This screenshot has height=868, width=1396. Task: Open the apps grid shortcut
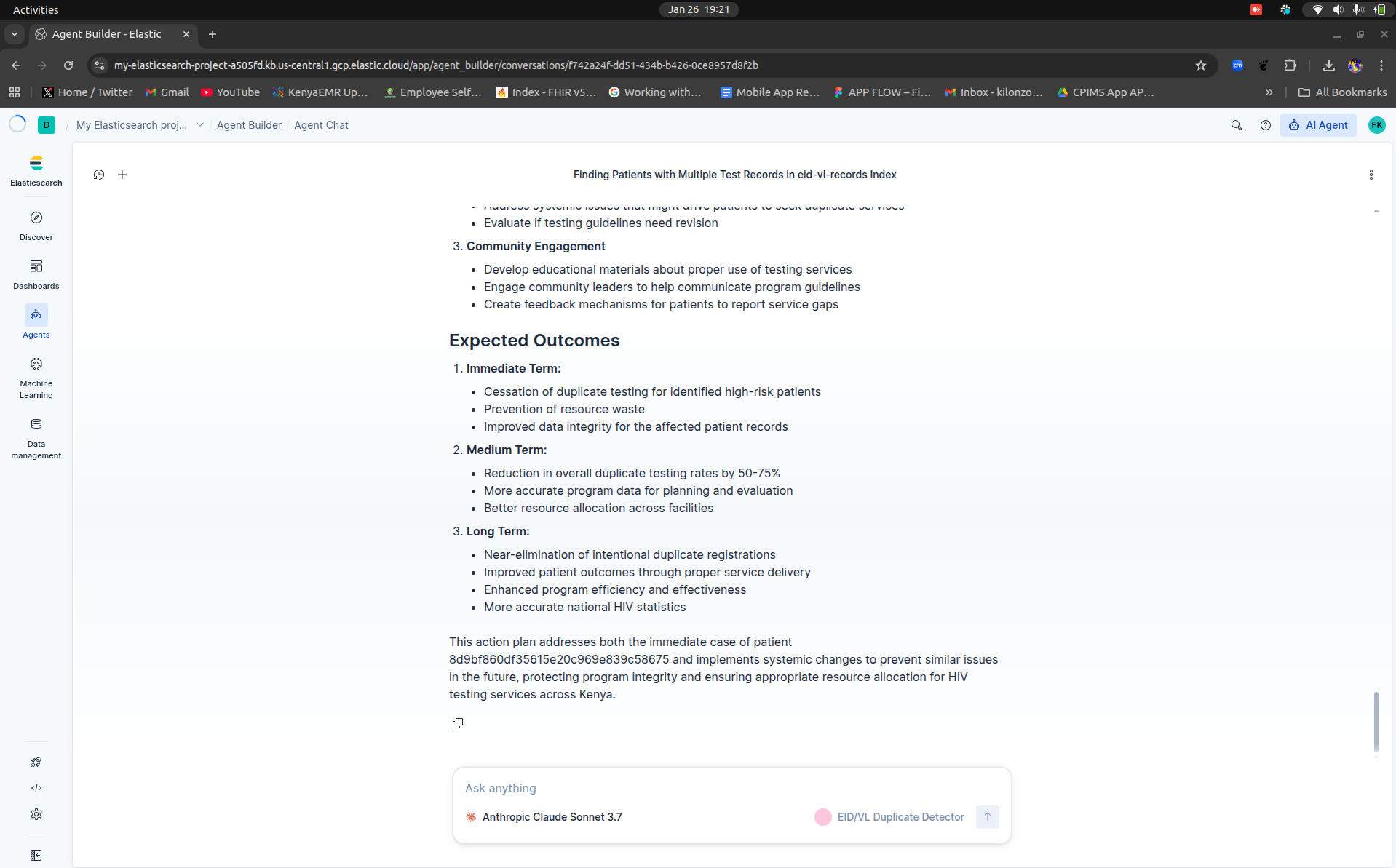point(15,92)
